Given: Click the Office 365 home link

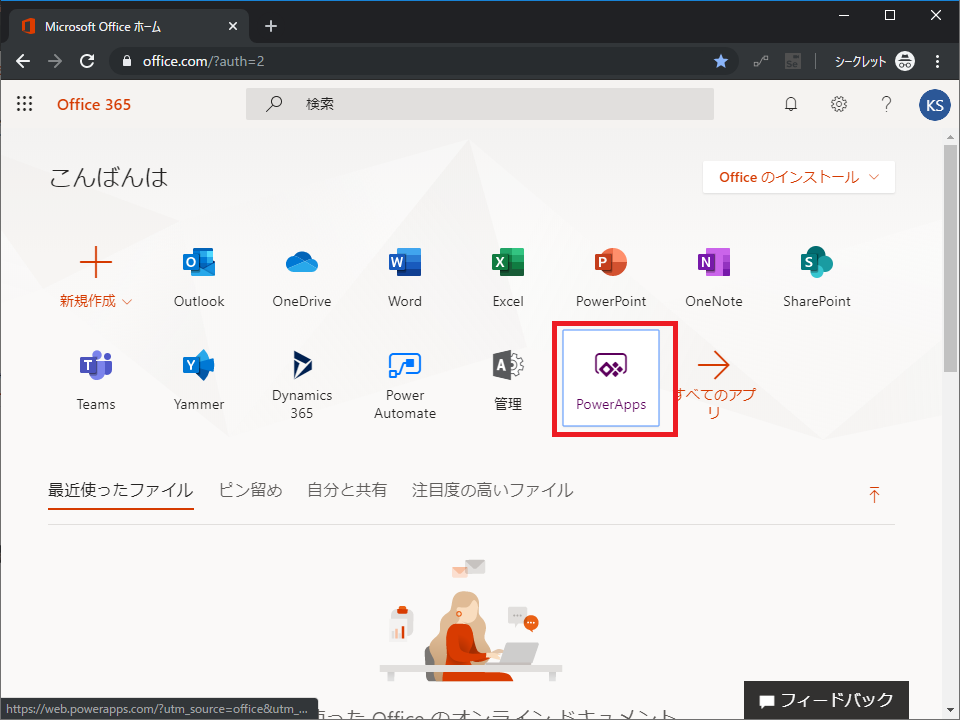Looking at the screenshot, I should pyautogui.click(x=94, y=105).
